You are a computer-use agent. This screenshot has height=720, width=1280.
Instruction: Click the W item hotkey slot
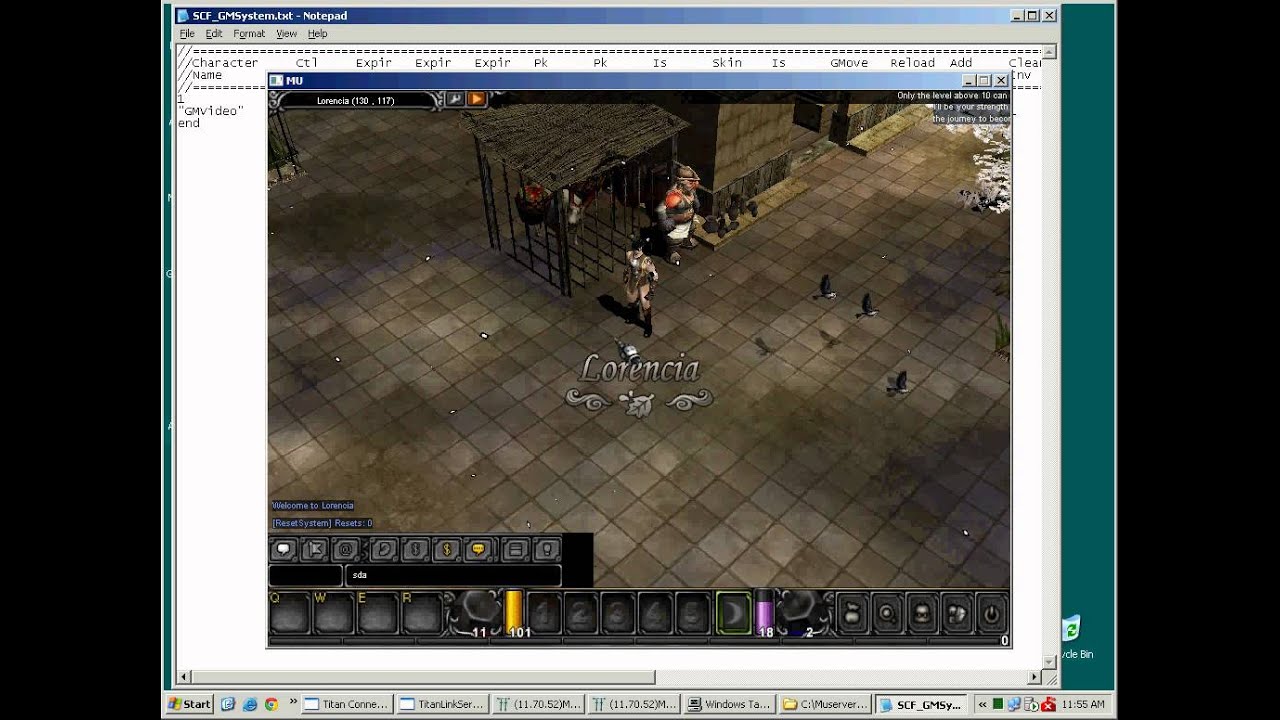(333, 613)
